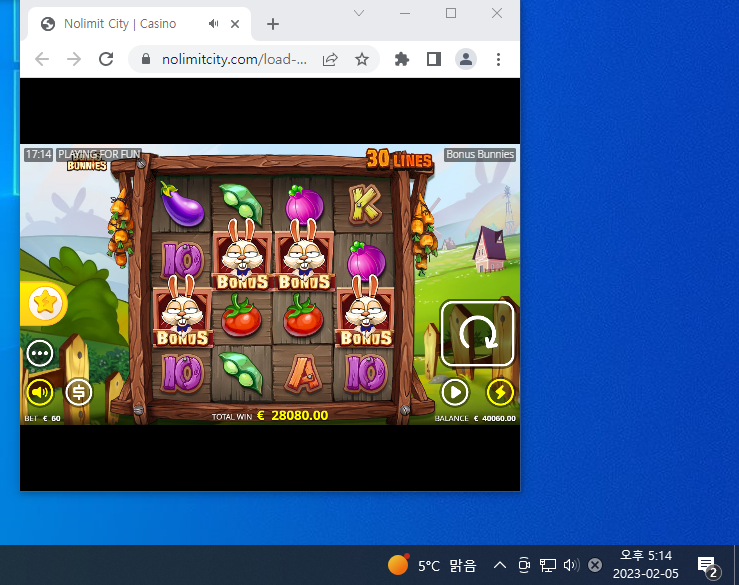739x585 pixels.
Task: Open the weather widget showing 5°C
Action: (x=432, y=565)
